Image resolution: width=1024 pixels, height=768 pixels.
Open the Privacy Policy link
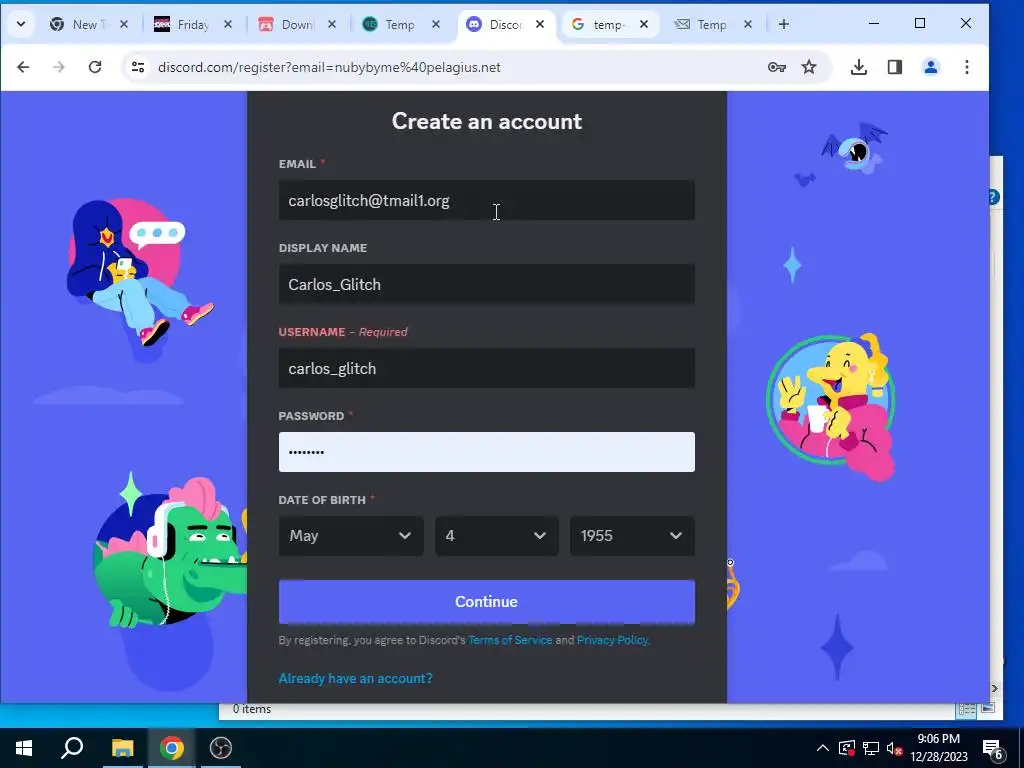pos(613,640)
